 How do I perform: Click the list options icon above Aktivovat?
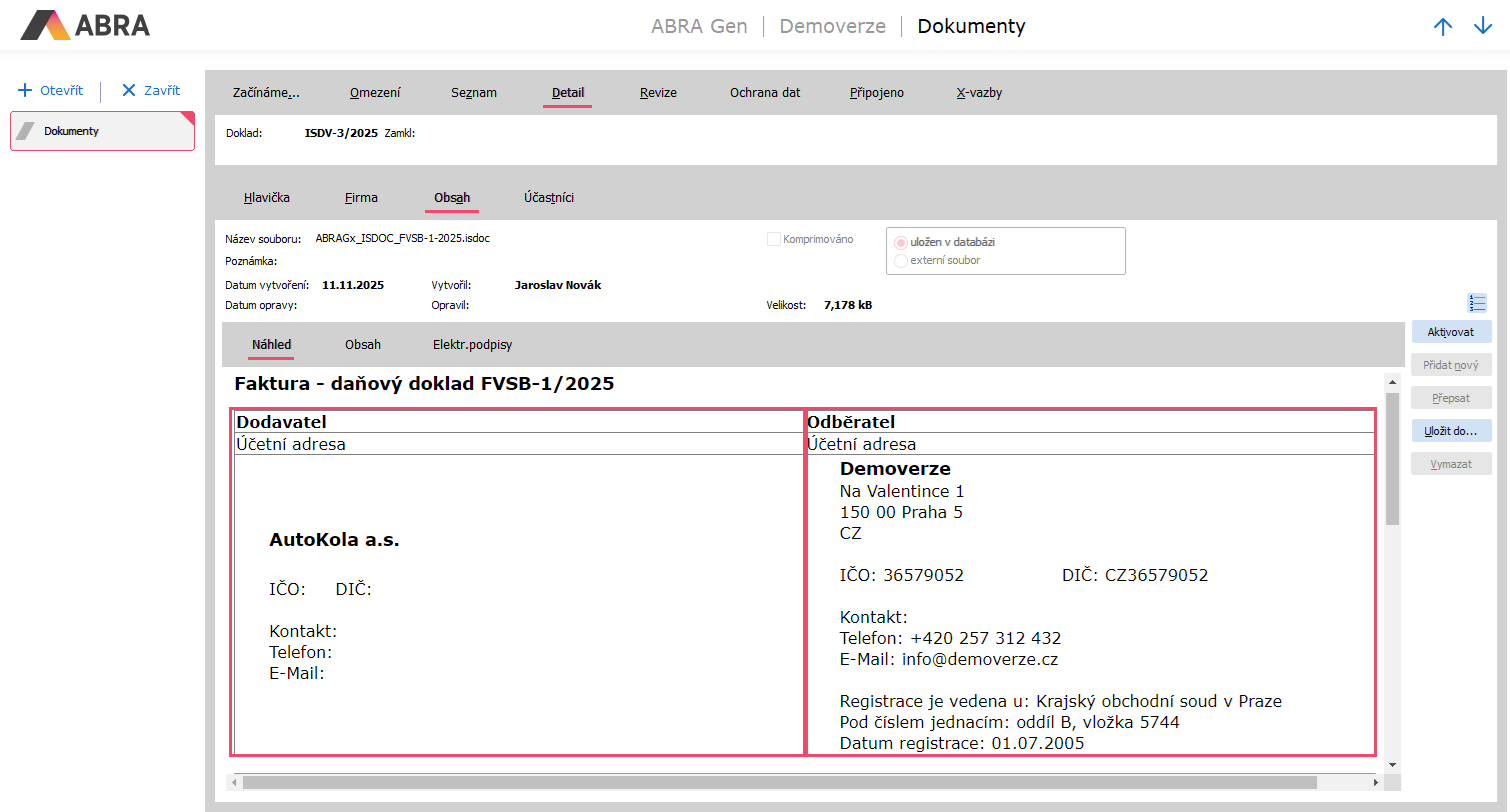click(x=1478, y=303)
